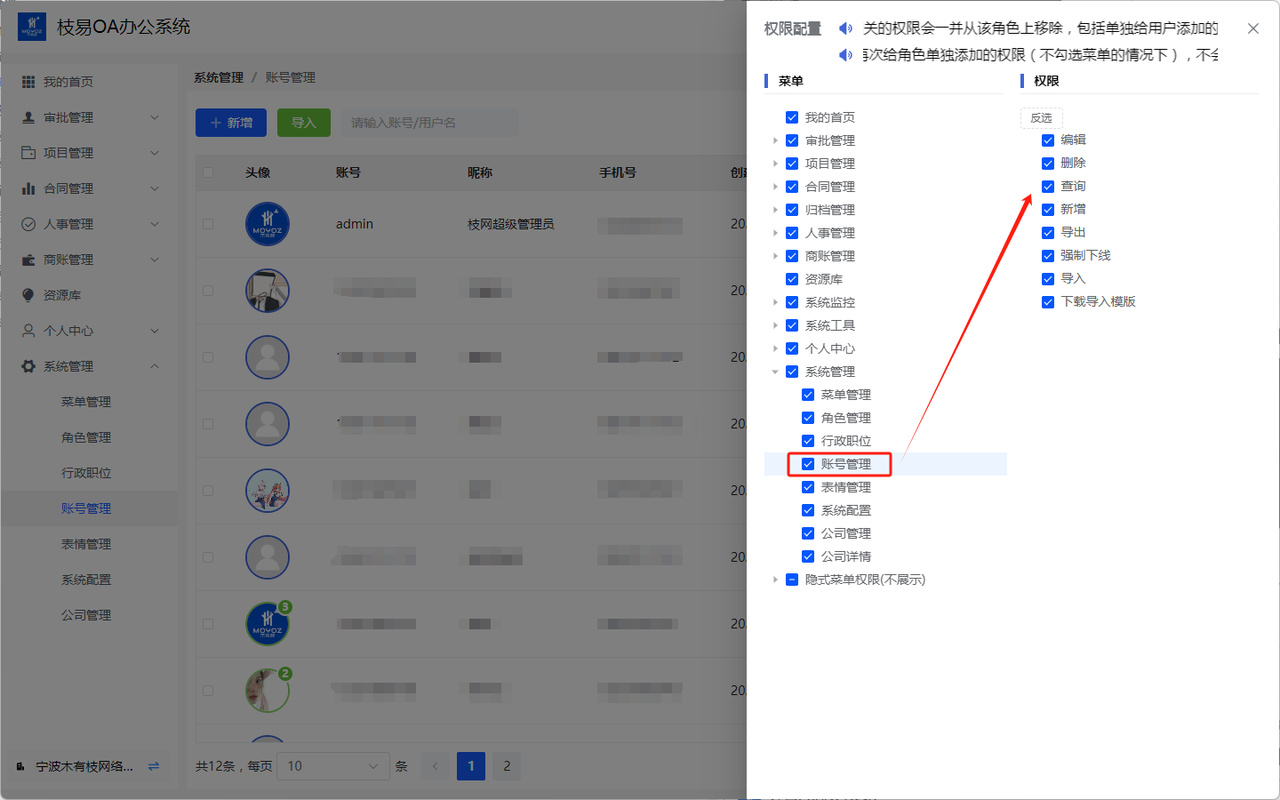Image resolution: width=1280 pixels, height=800 pixels.
Task: Uncheck the 删除 permission checkbox
Action: [1048, 163]
